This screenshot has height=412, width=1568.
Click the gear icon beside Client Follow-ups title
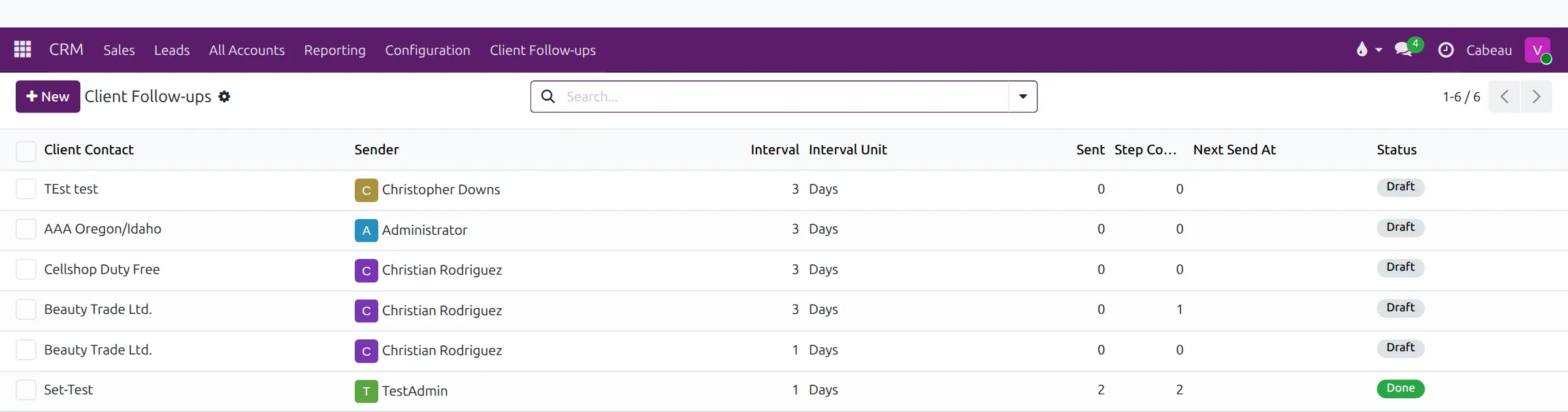point(224,97)
